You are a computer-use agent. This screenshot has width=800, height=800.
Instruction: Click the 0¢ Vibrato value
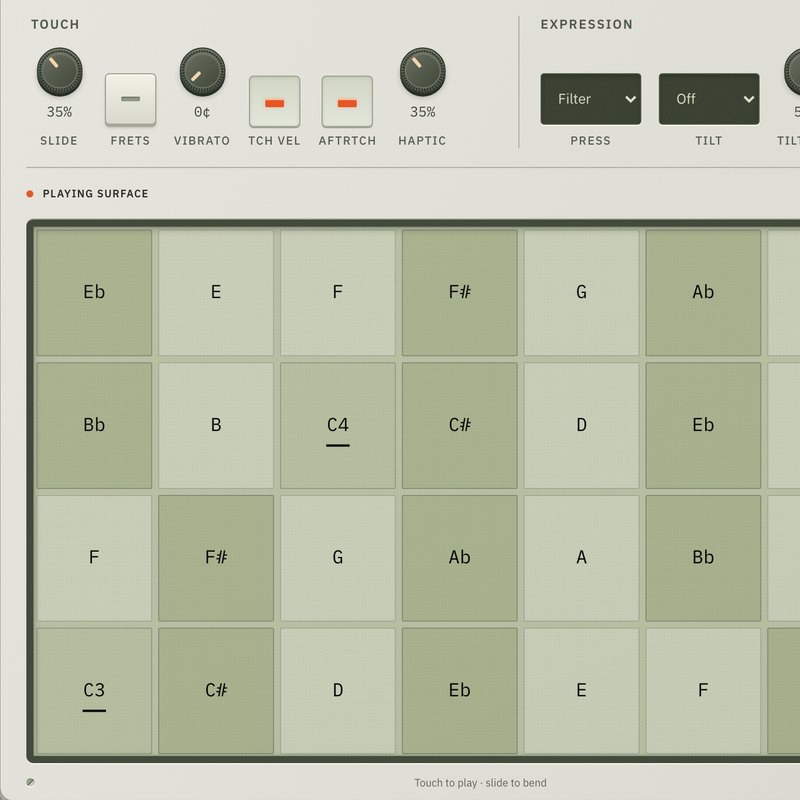pos(202,112)
